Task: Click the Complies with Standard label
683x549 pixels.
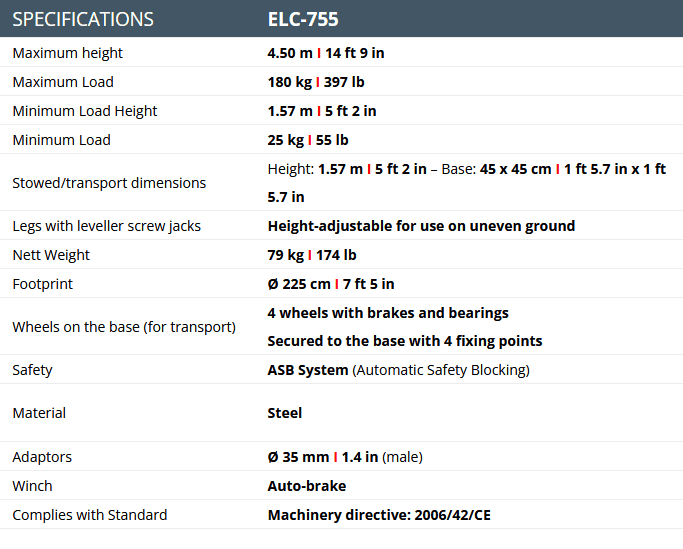Action: (90, 515)
